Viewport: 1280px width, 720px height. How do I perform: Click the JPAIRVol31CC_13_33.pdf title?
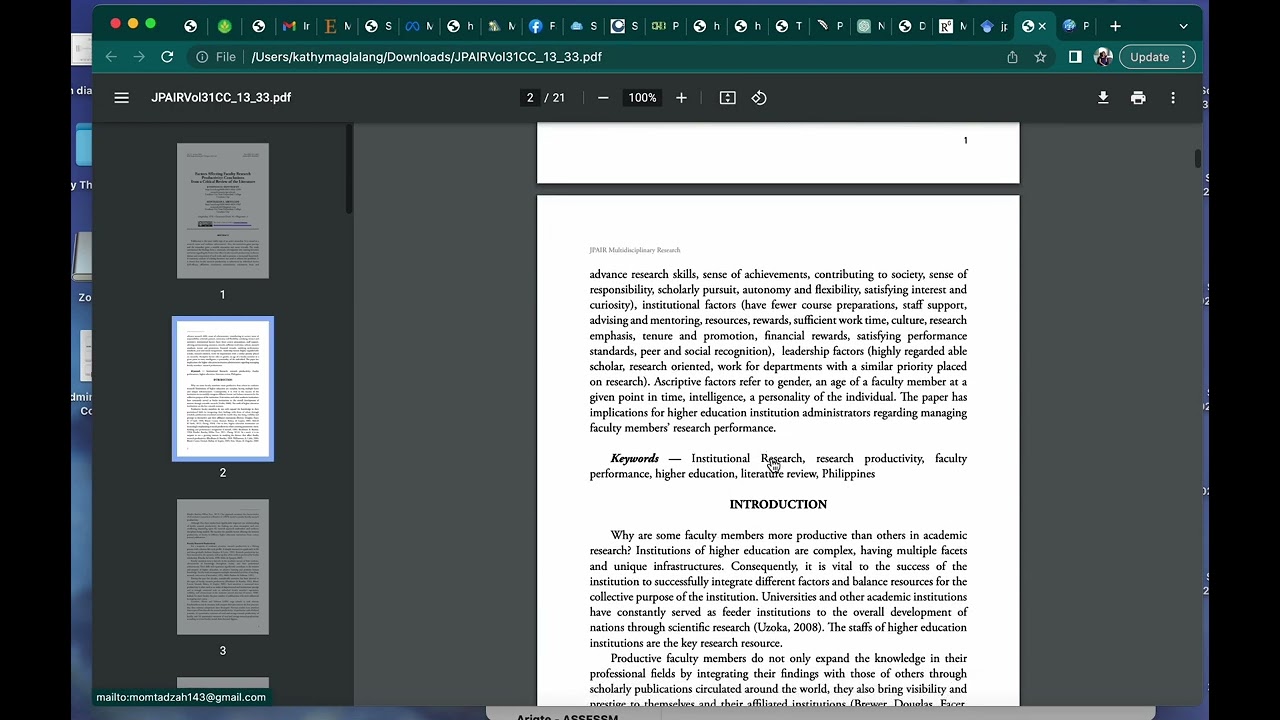[221, 98]
